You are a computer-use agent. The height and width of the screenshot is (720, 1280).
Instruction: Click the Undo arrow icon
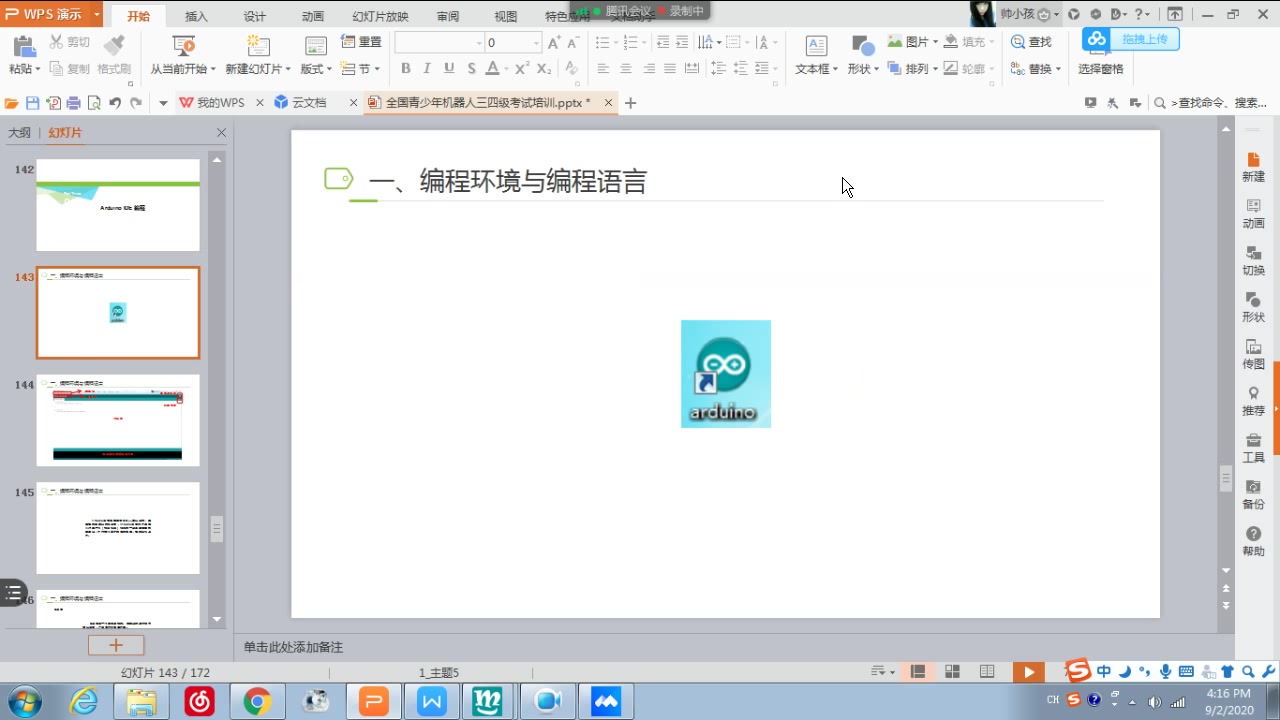click(x=115, y=103)
